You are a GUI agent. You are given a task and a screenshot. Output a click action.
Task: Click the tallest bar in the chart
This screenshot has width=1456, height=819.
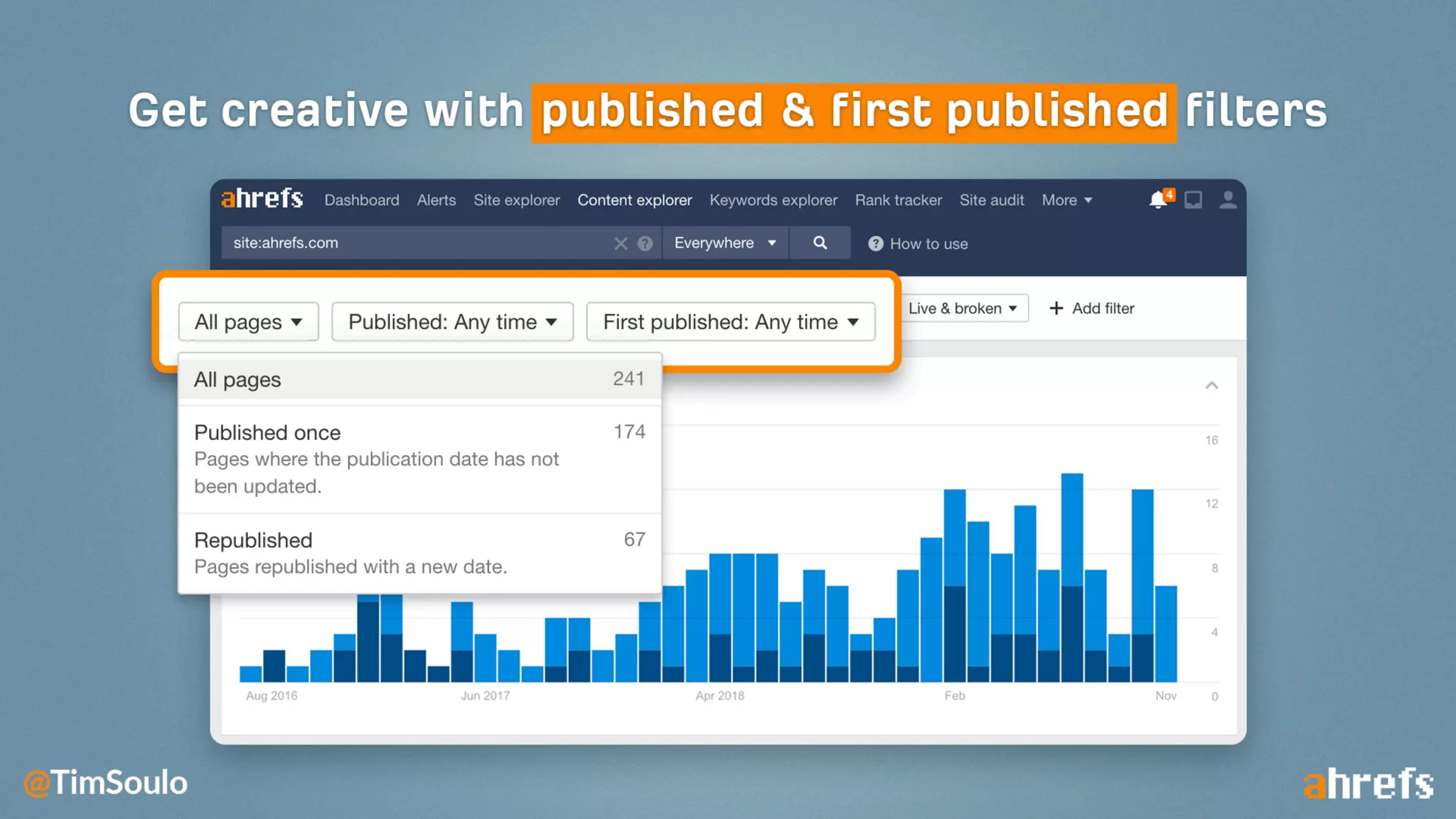tap(1072, 577)
